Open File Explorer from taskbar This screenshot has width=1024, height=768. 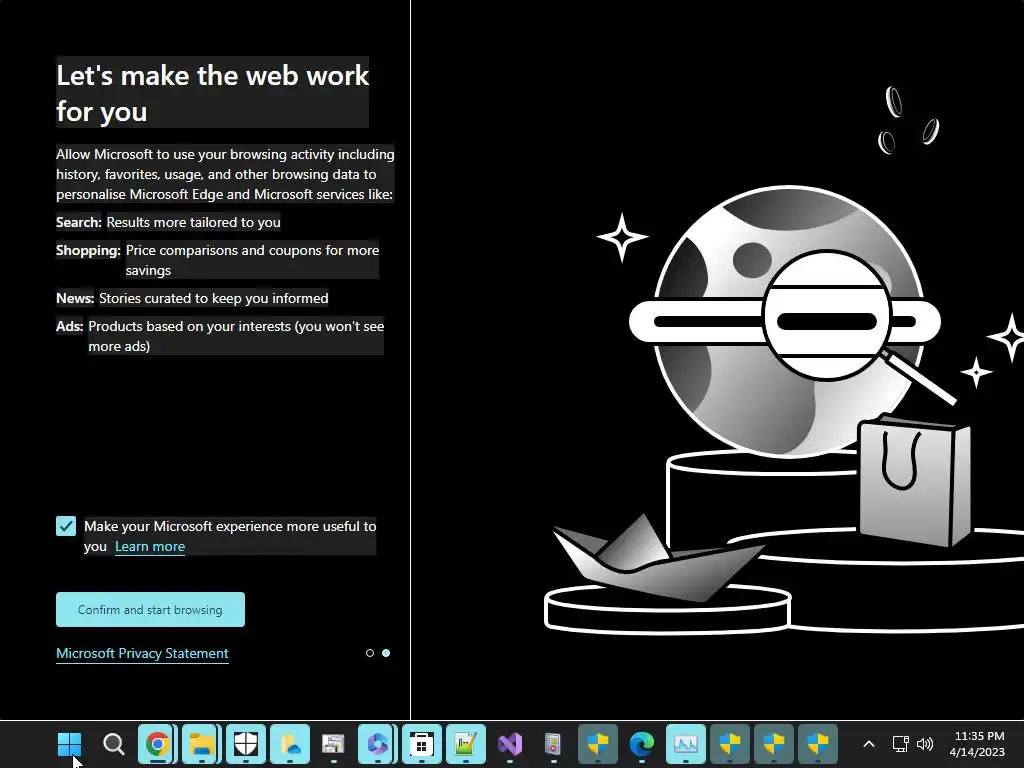(202, 744)
